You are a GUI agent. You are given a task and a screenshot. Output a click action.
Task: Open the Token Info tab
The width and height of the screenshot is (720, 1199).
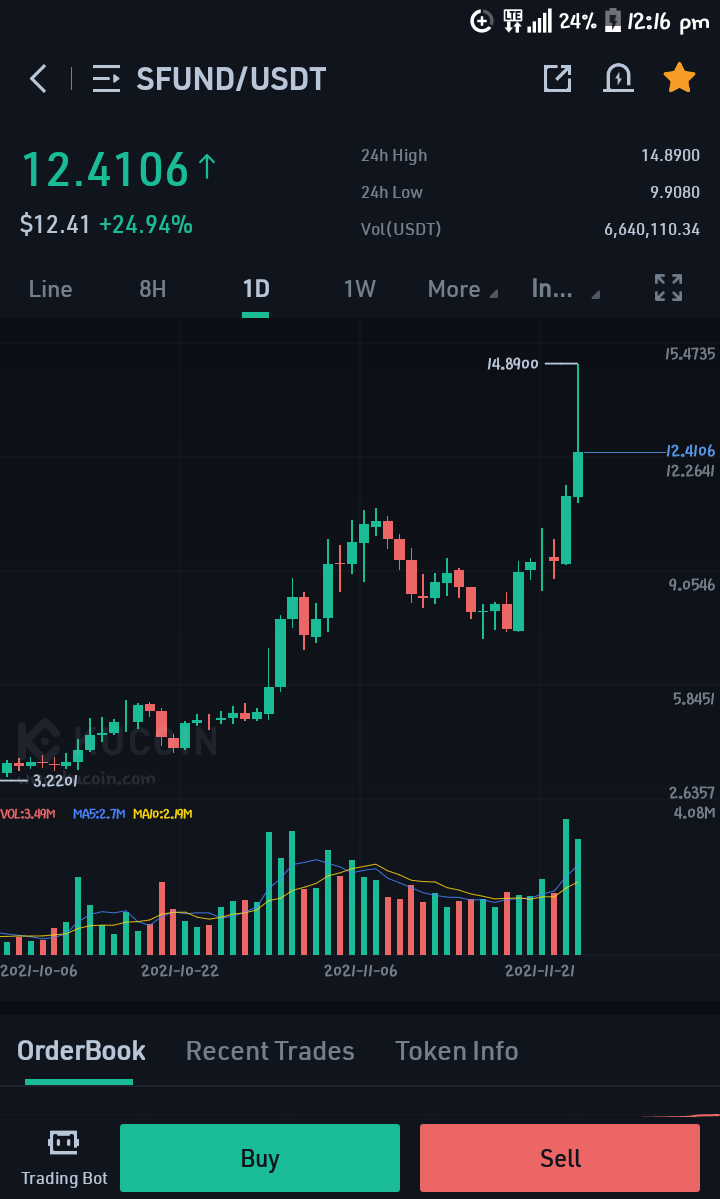coord(456,1051)
